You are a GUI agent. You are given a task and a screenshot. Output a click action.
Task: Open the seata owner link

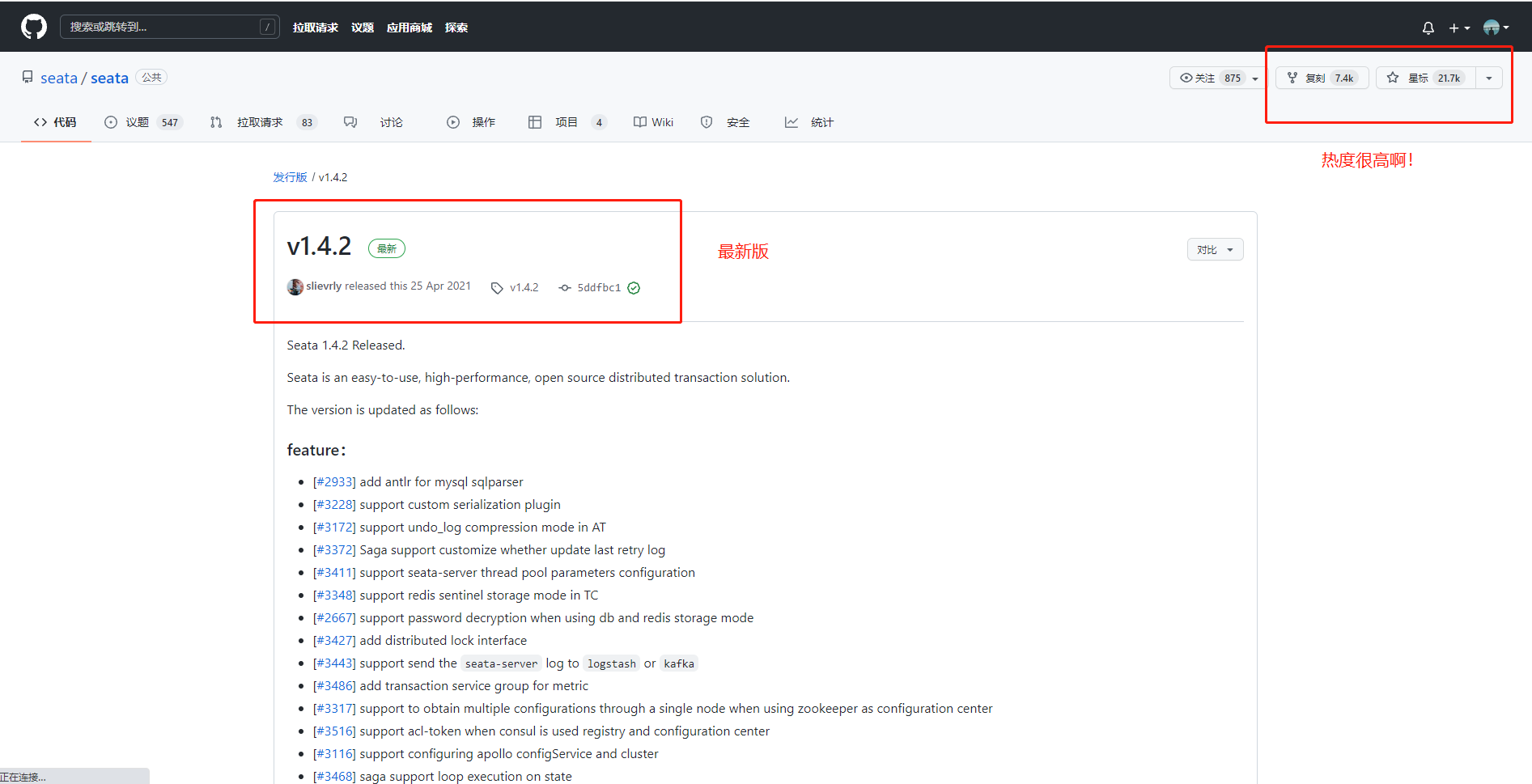[59, 78]
